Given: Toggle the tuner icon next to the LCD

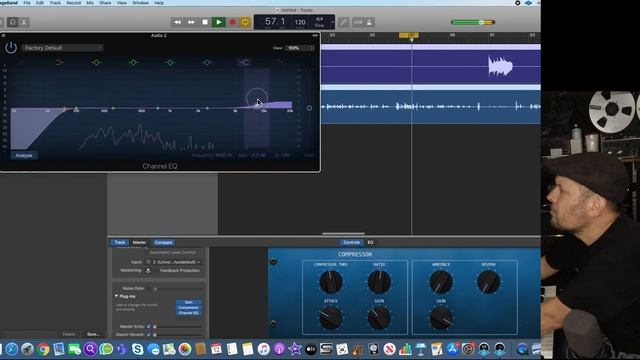Looking at the screenshot, I should 343,22.
